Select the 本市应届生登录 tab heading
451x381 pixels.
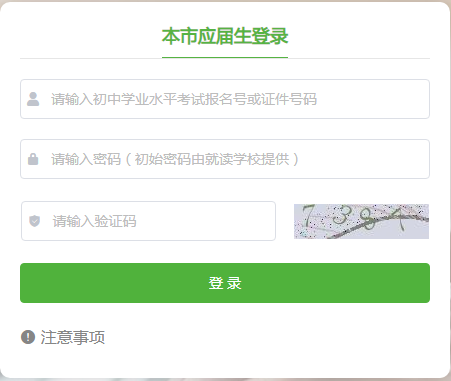225,36
